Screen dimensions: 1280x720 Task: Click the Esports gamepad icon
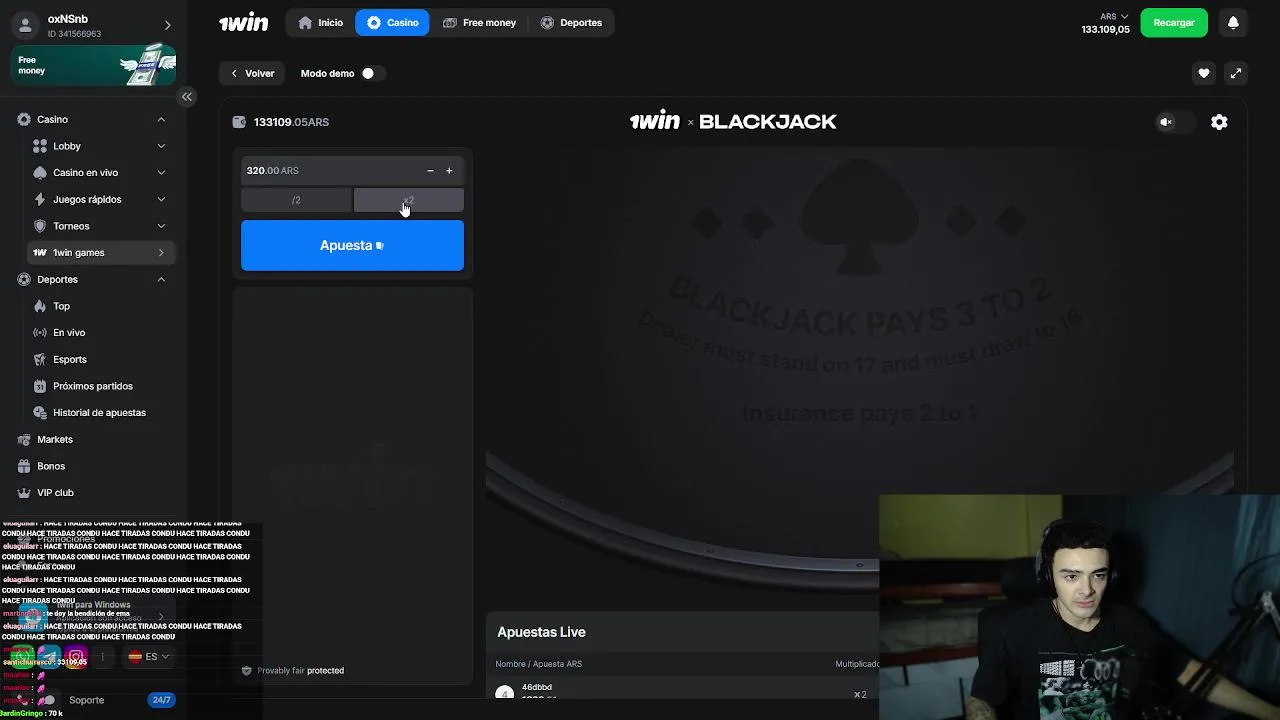coord(40,359)
